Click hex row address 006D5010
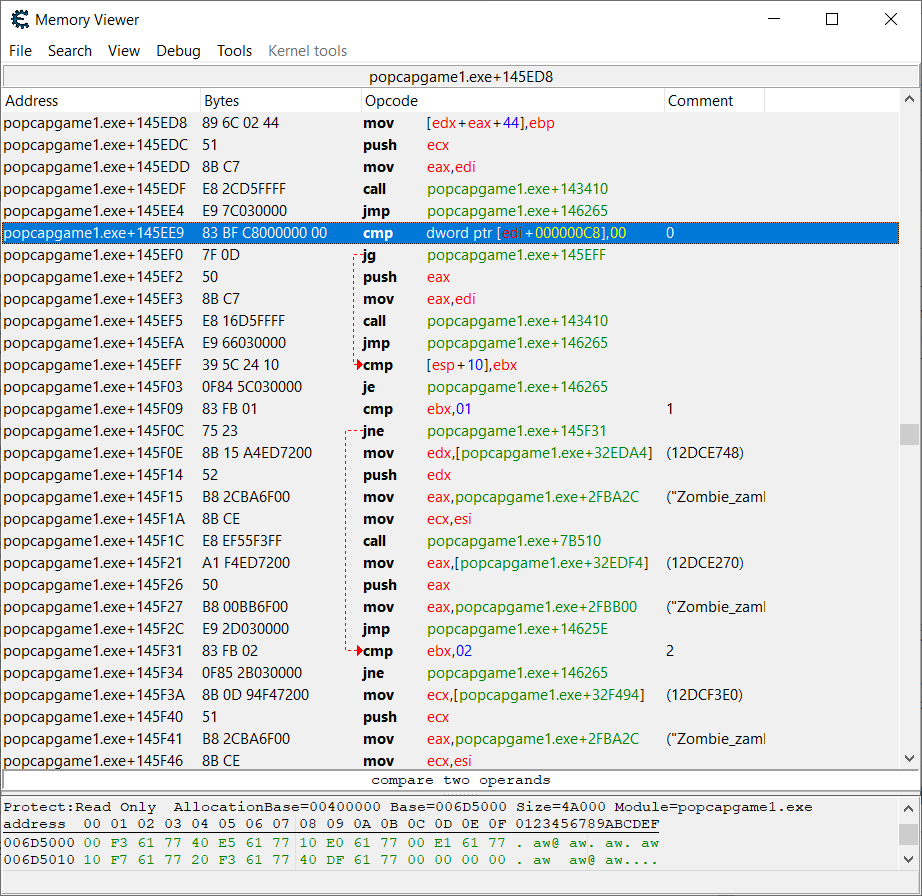 [x=39, y=860]
